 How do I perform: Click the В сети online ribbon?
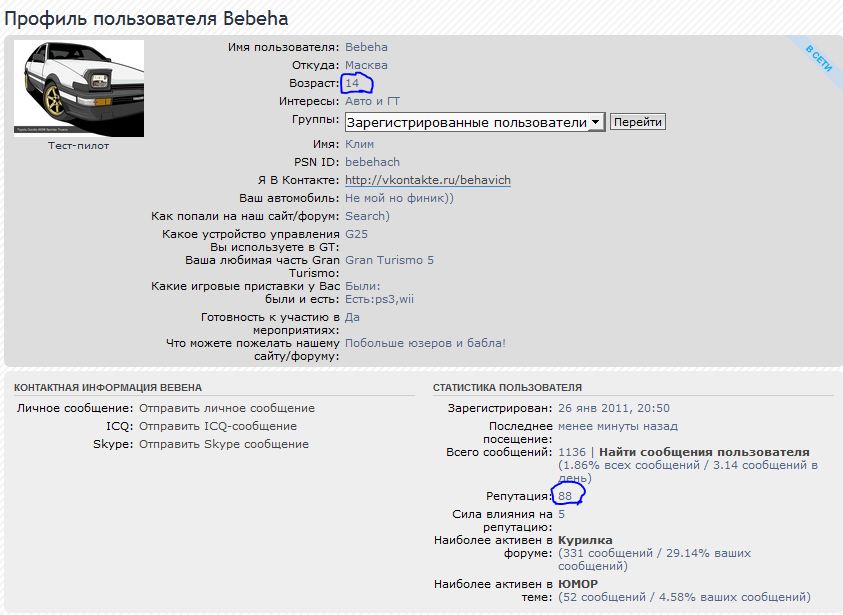pyautogui.click(x=818, y=59)
